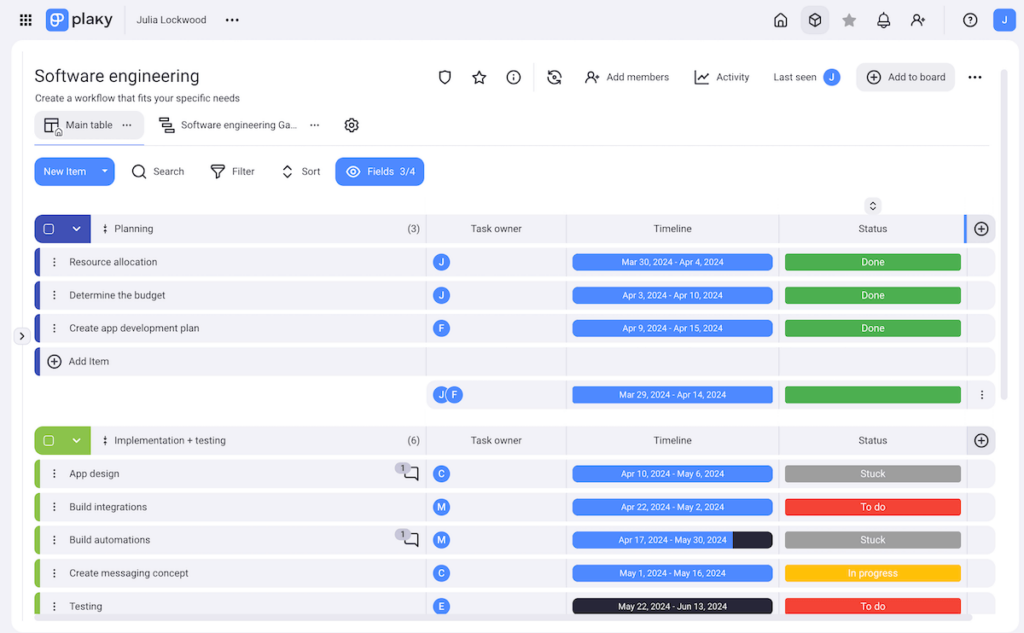The height and width of the screenshot is (633, 1024).
Task: Click the Help question mark icon
Action: (x=969, y=19)
